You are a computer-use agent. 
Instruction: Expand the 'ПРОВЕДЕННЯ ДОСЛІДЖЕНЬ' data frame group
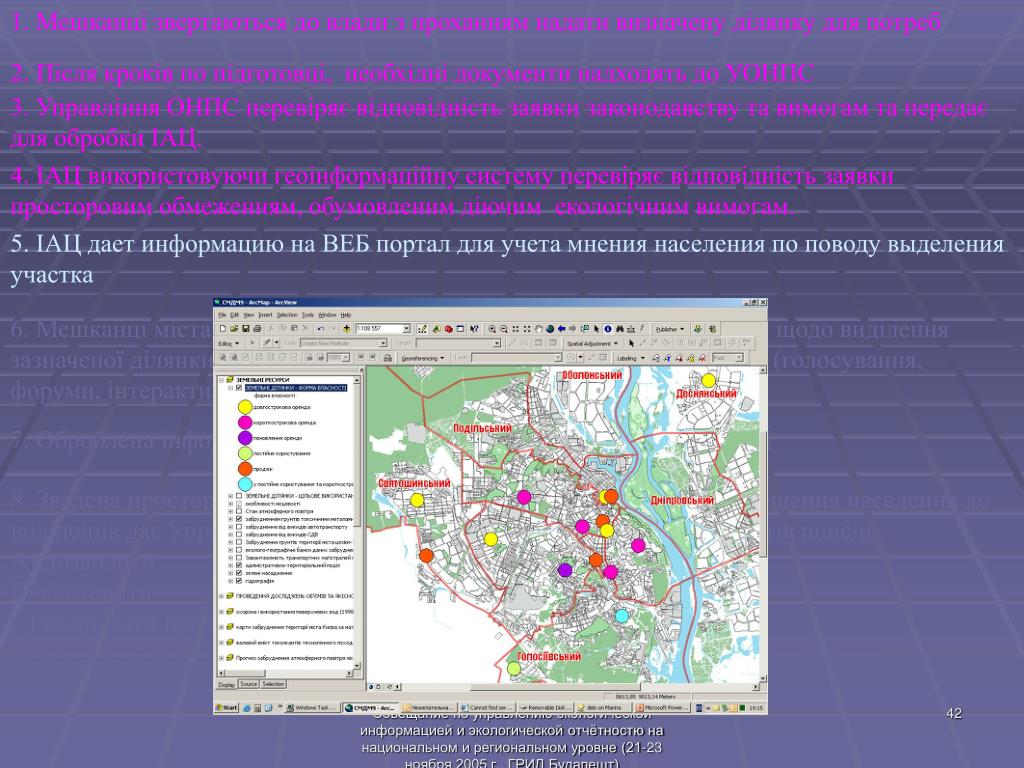point(221,596)
